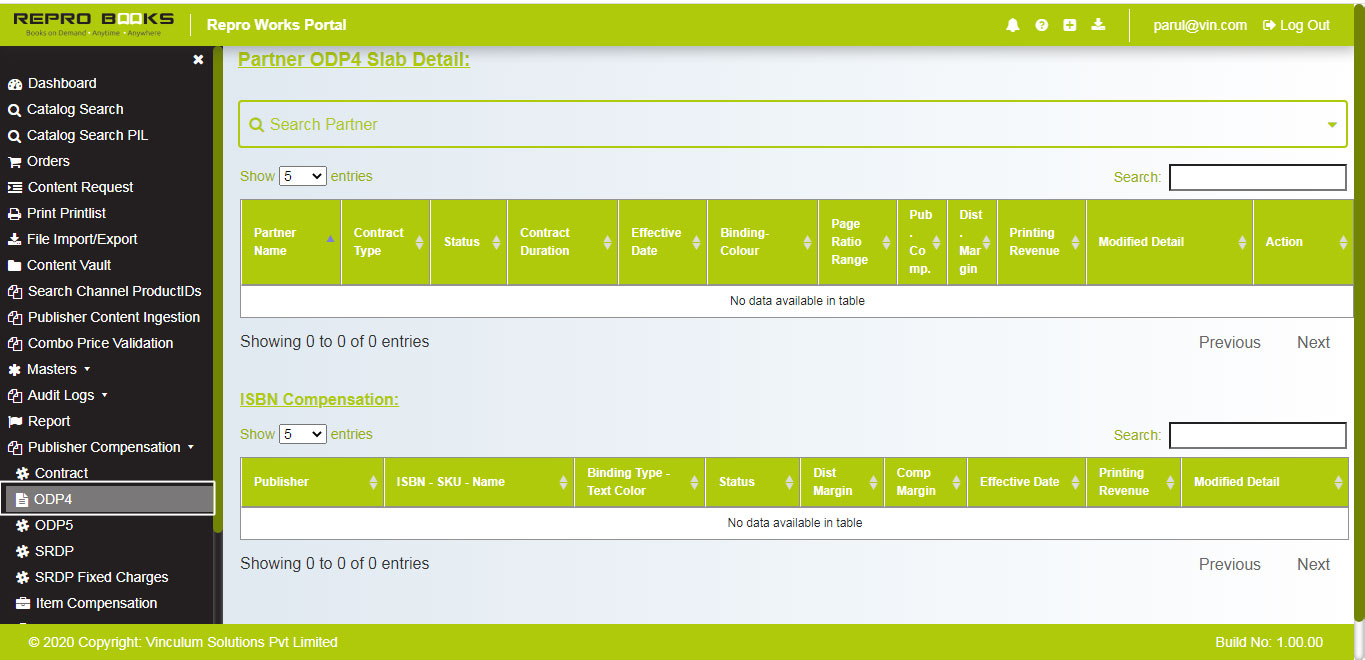
Task: Close the sidebar using the X icon
Action: (x=198, y=60)
